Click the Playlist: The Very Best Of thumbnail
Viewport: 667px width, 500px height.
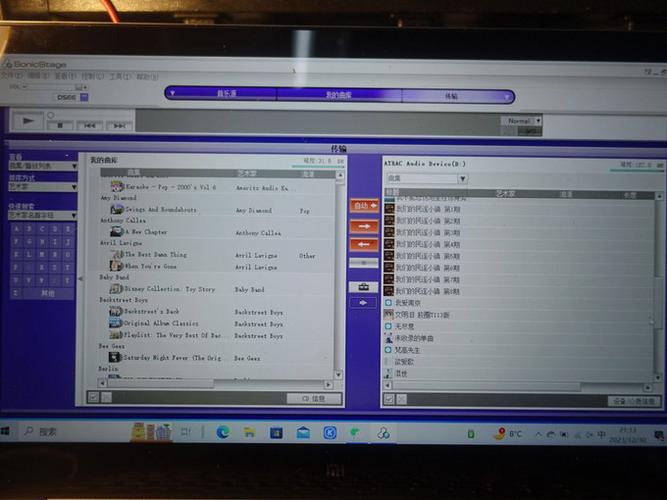click(116, 335)
